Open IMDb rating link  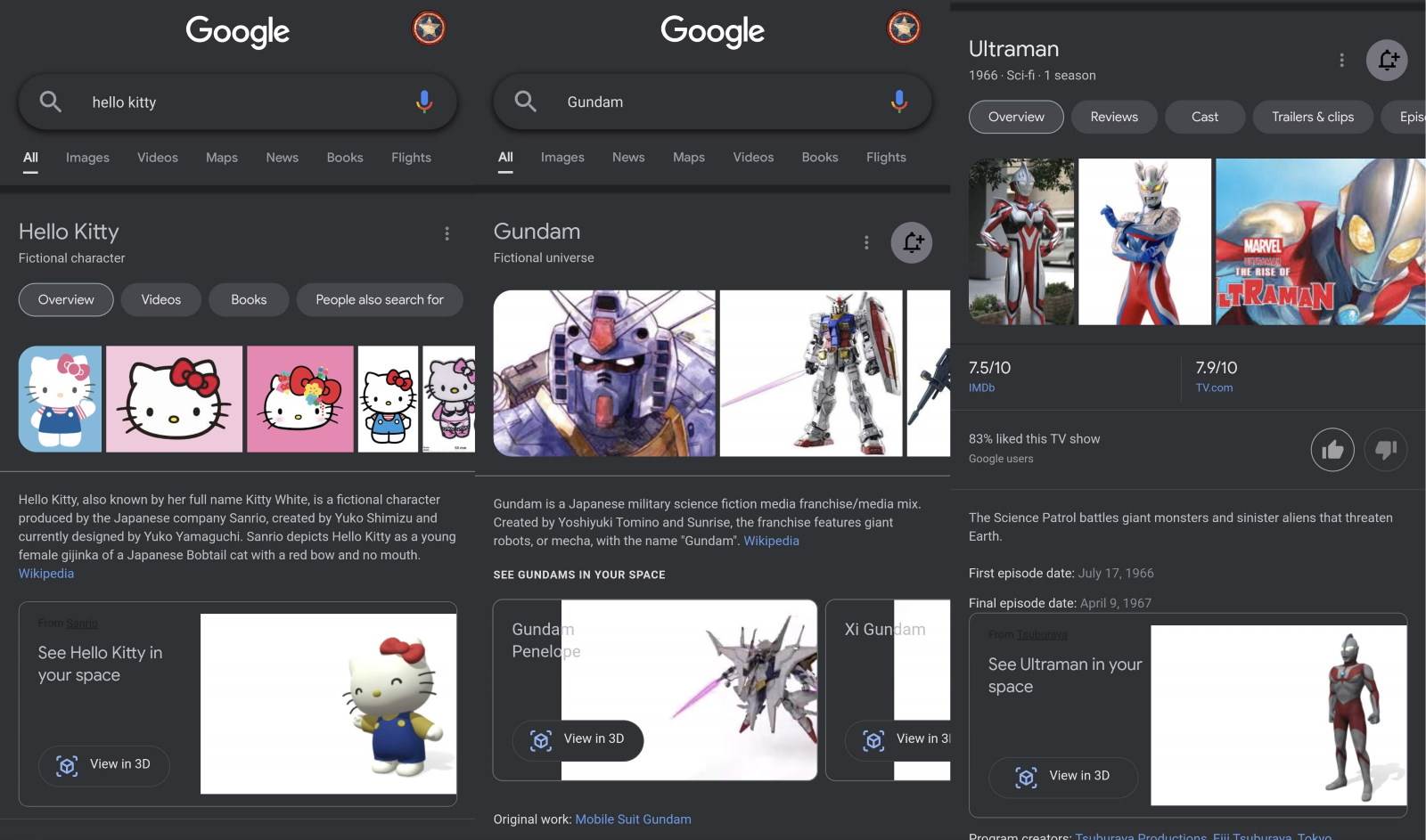pos(982,387)
